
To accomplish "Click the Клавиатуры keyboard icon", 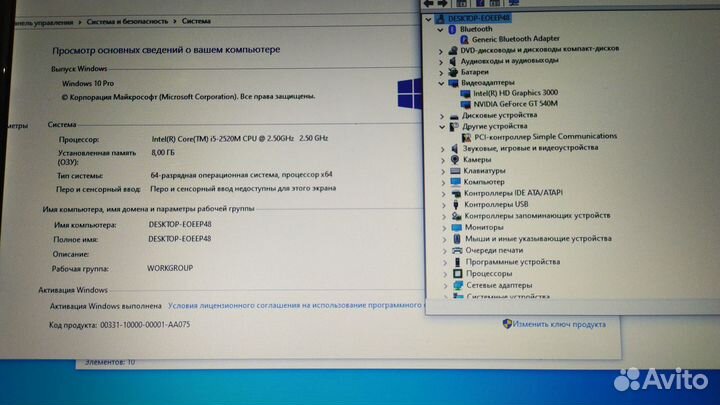I will (455, 171).
